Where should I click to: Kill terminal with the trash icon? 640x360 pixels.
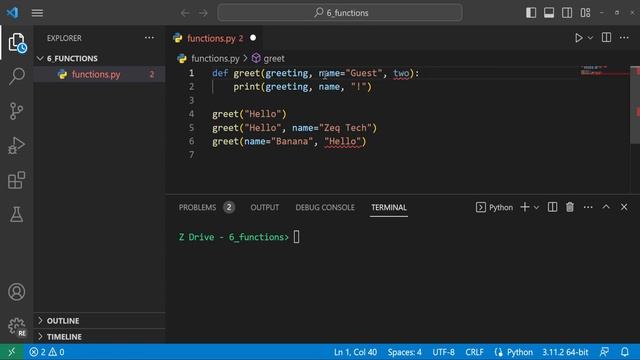tap(570, 207)
